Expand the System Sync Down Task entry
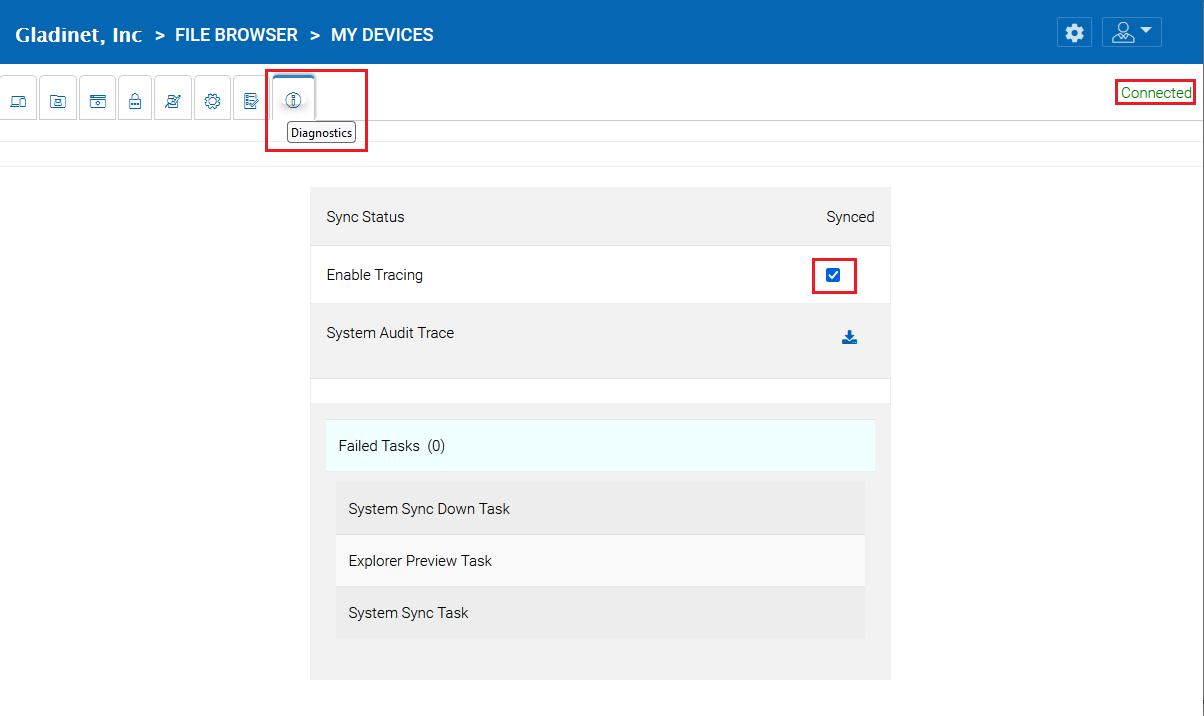This screenshot has width=1204, height=716. coord(600,508)
